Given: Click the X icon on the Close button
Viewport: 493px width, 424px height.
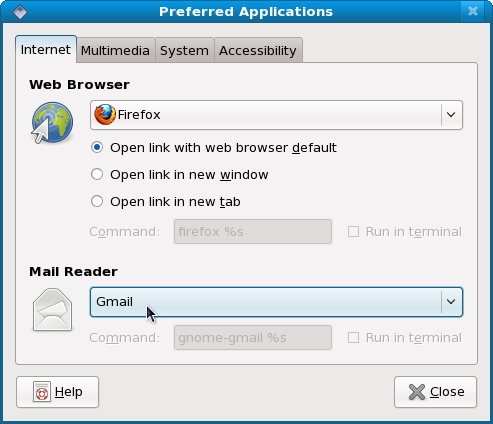Looking at the screenshot, I should [417, 392].
